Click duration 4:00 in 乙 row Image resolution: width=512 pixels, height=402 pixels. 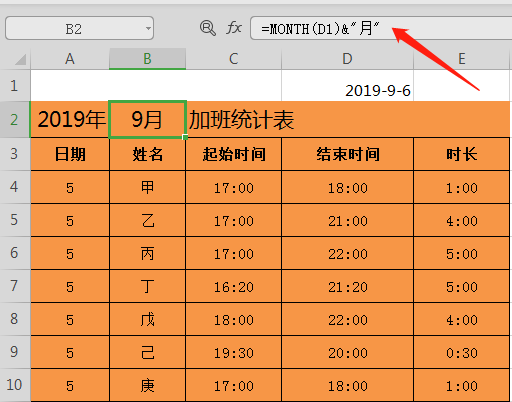pos(462,220)
